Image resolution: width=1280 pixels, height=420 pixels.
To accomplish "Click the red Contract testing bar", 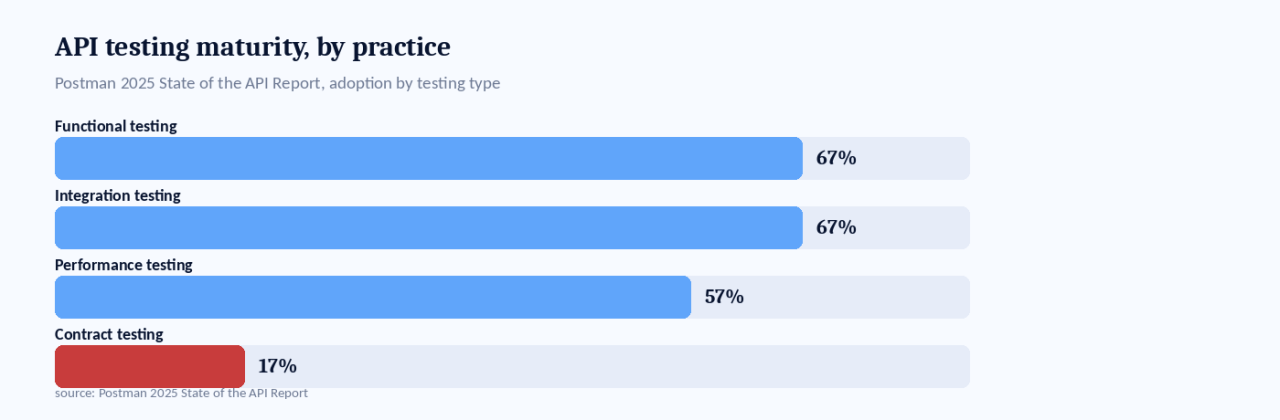I will click(x=150, y=366).
